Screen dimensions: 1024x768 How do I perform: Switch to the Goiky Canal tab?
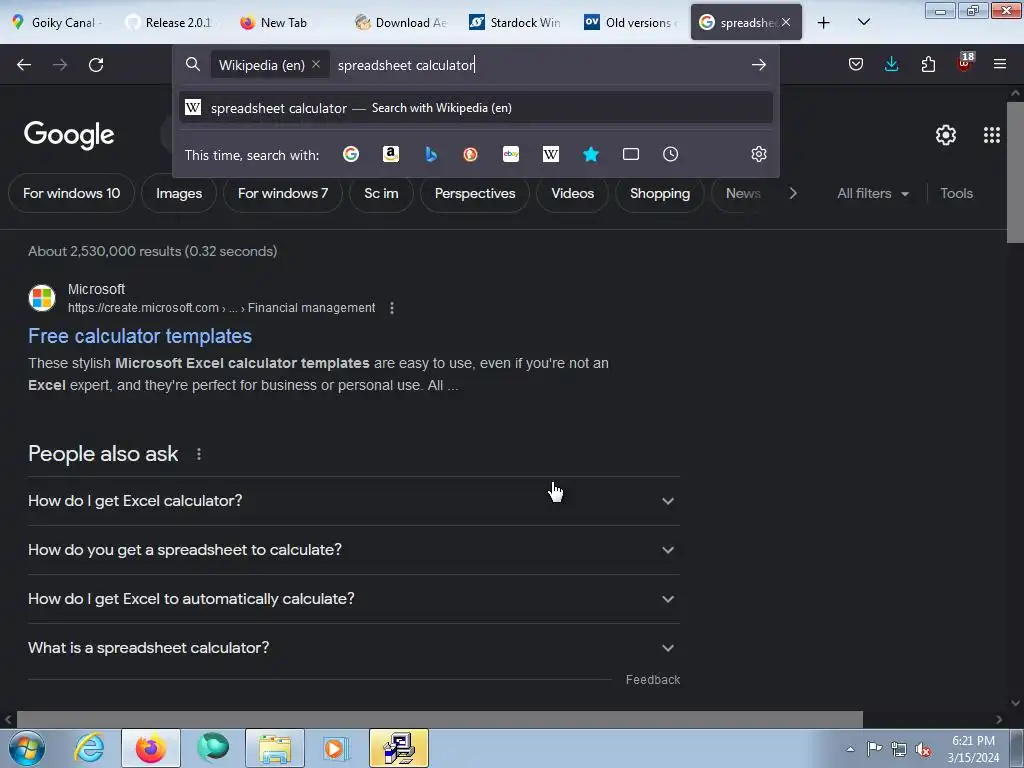[59, 22]
